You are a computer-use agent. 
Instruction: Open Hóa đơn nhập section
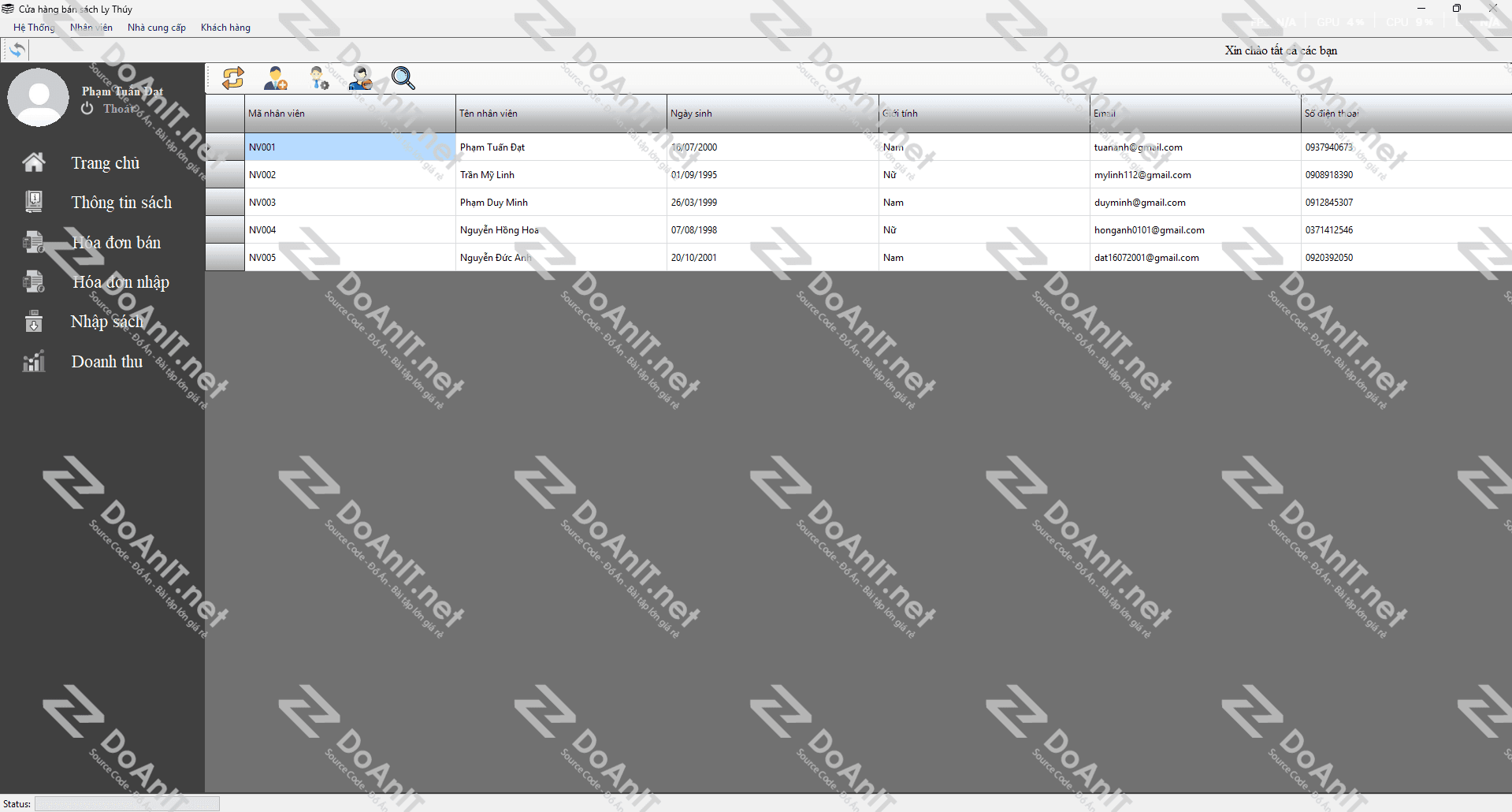[121, 282]
